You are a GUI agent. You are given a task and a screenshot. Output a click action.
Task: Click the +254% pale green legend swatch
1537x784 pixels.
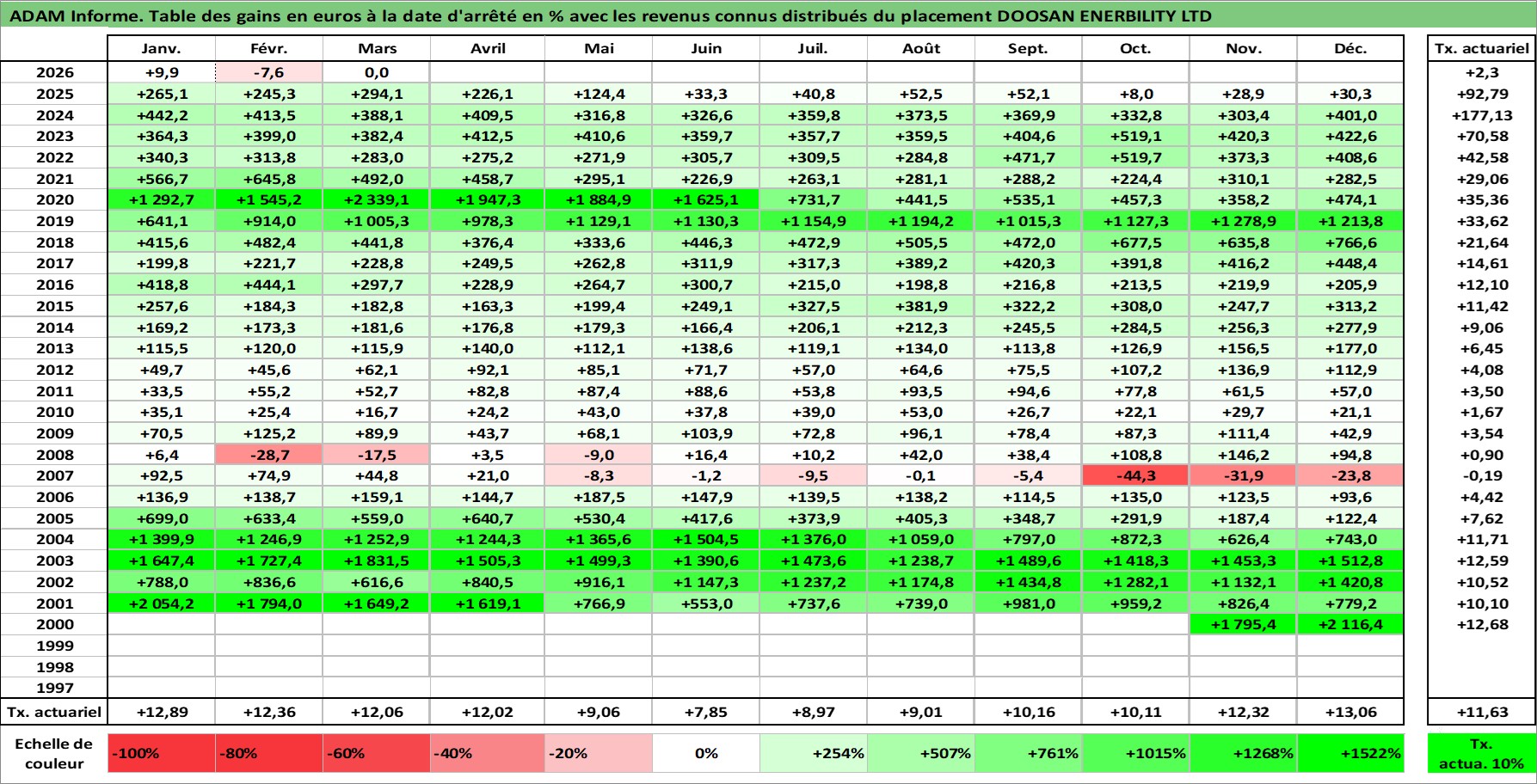point(814,753)
